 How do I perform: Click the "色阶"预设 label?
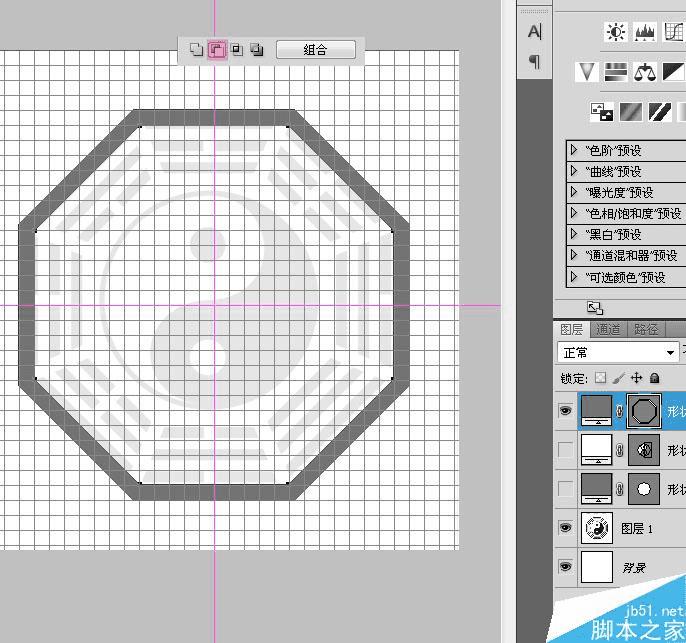pyautogui.click(x=613, y=151)
